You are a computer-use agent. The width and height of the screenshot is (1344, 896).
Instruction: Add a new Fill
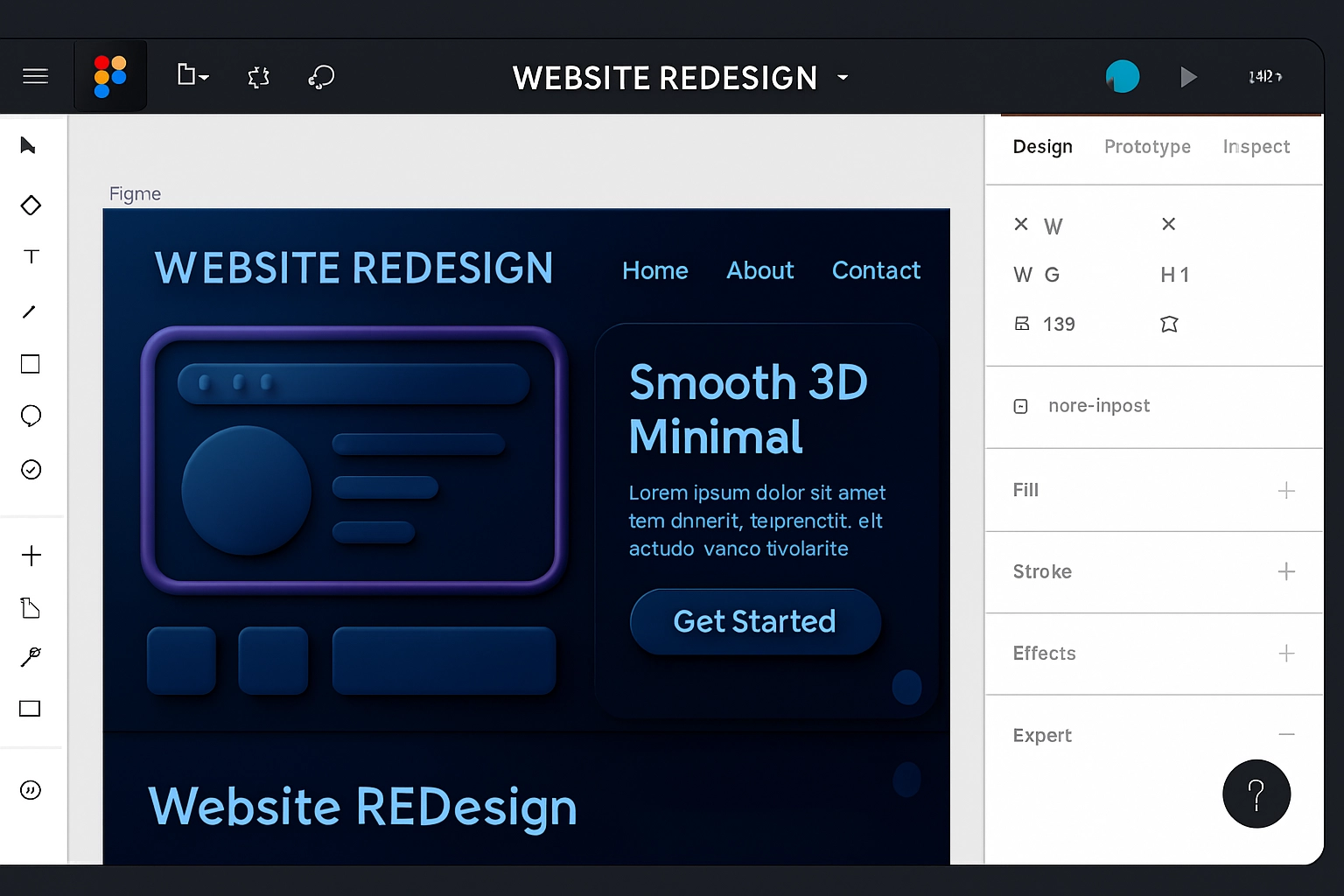pyautogui.click(x=1285, y=491)
